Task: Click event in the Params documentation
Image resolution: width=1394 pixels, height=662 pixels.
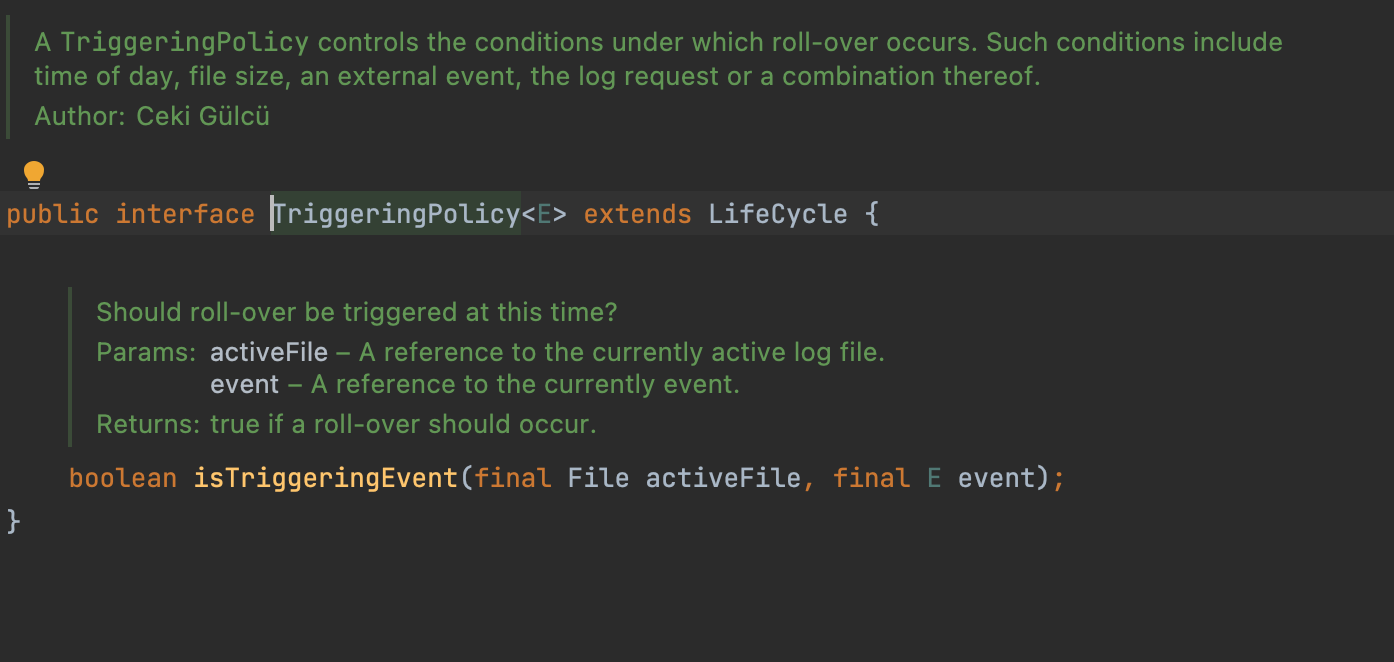Action: (245, 384)
